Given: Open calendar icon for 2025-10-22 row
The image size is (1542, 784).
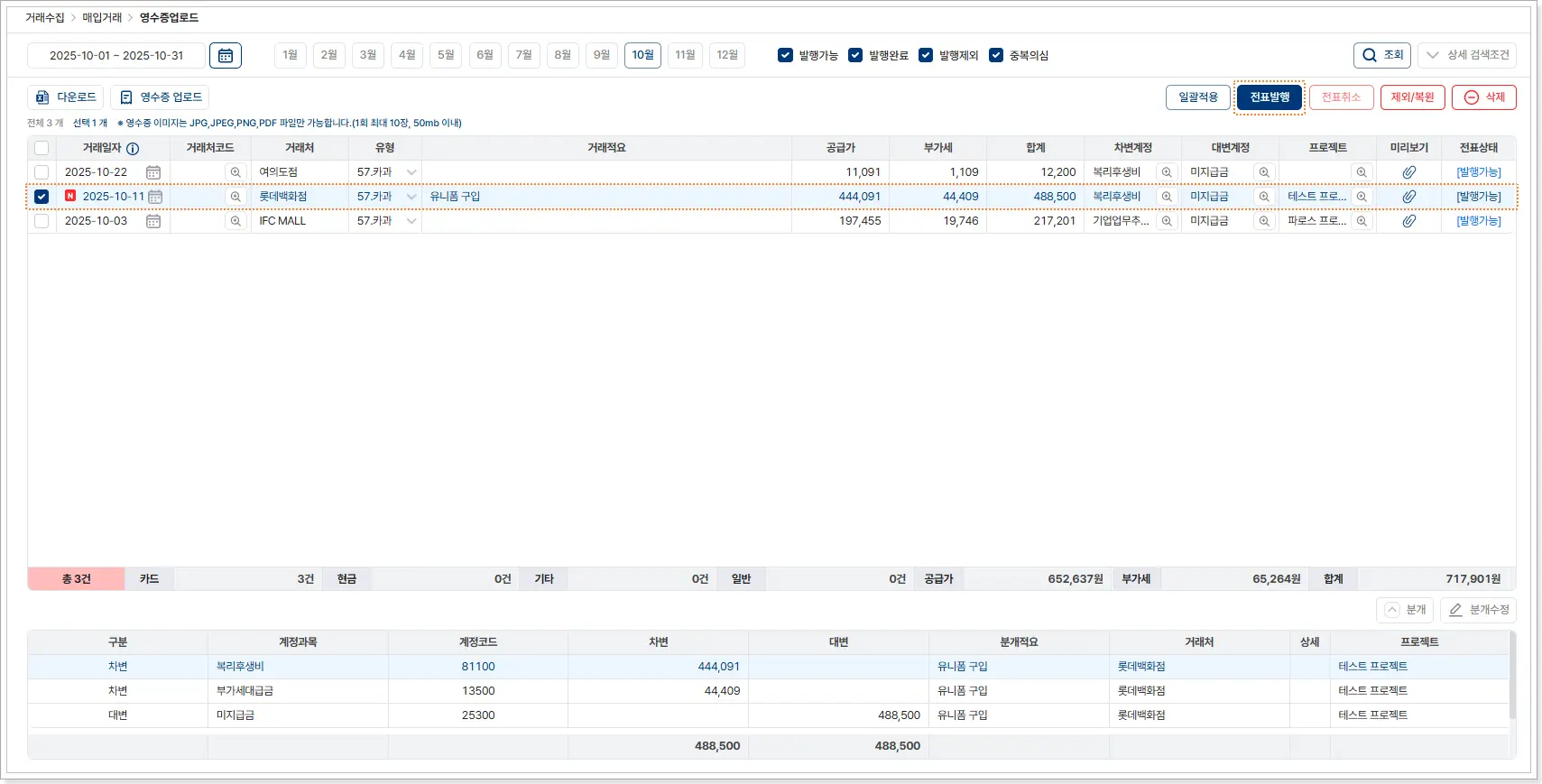Looking at the screenshot, I should pyautogui.click(x=153, y=172).
